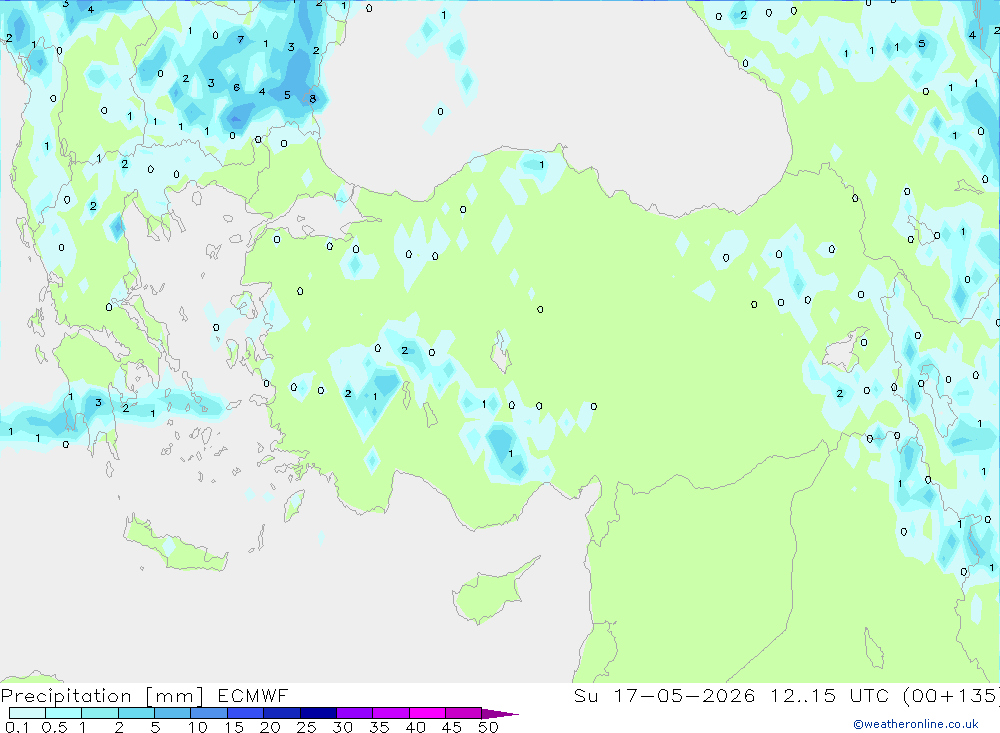Click the legend scale label '0.5'
The image size is (1000, 733).
[x=54, y=727]
